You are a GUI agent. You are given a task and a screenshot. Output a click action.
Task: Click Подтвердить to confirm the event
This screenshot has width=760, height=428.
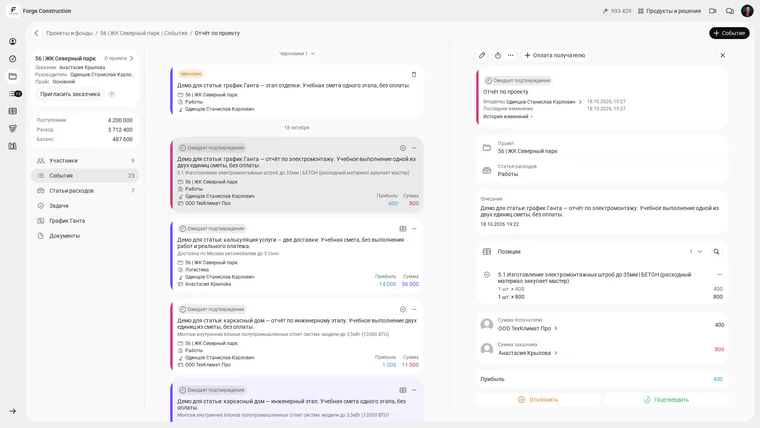(x=666, y=399)
